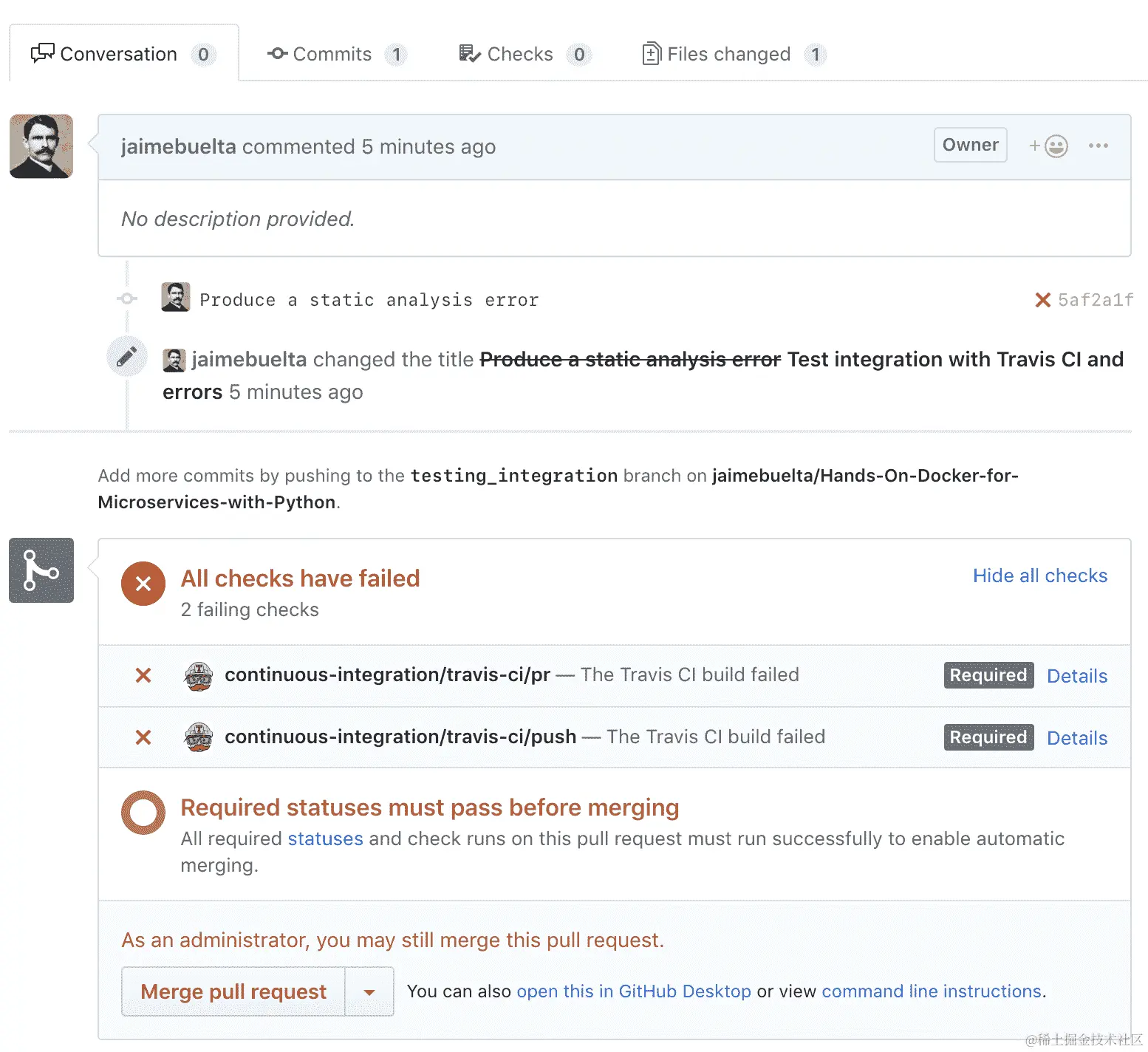View command line instructions
The height and width of the screenshot is (1052, 1148).
932,991
